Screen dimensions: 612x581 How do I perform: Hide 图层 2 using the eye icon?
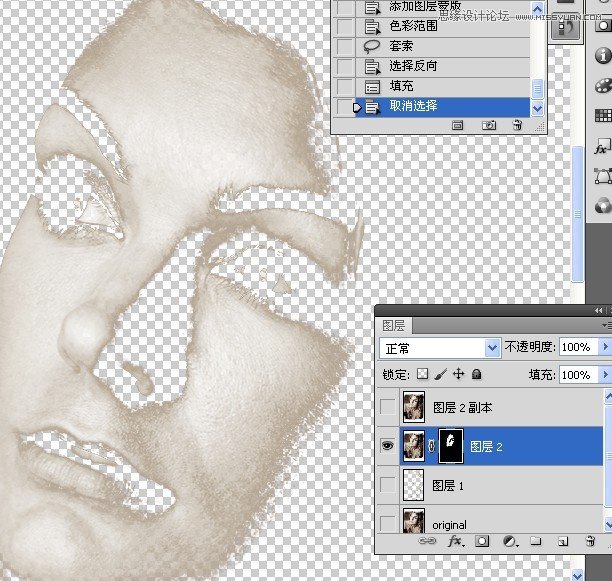coord(387,446)
